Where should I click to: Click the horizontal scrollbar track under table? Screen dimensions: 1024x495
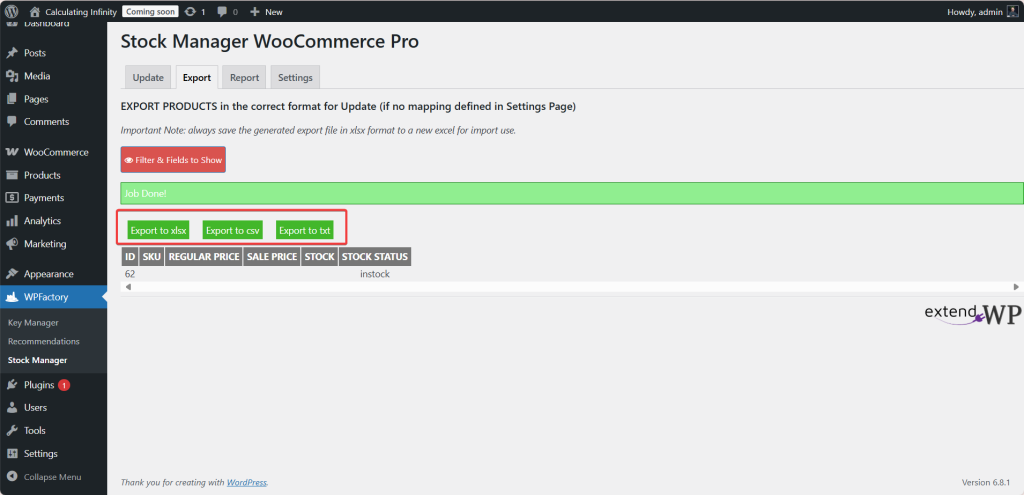point(571,287)
